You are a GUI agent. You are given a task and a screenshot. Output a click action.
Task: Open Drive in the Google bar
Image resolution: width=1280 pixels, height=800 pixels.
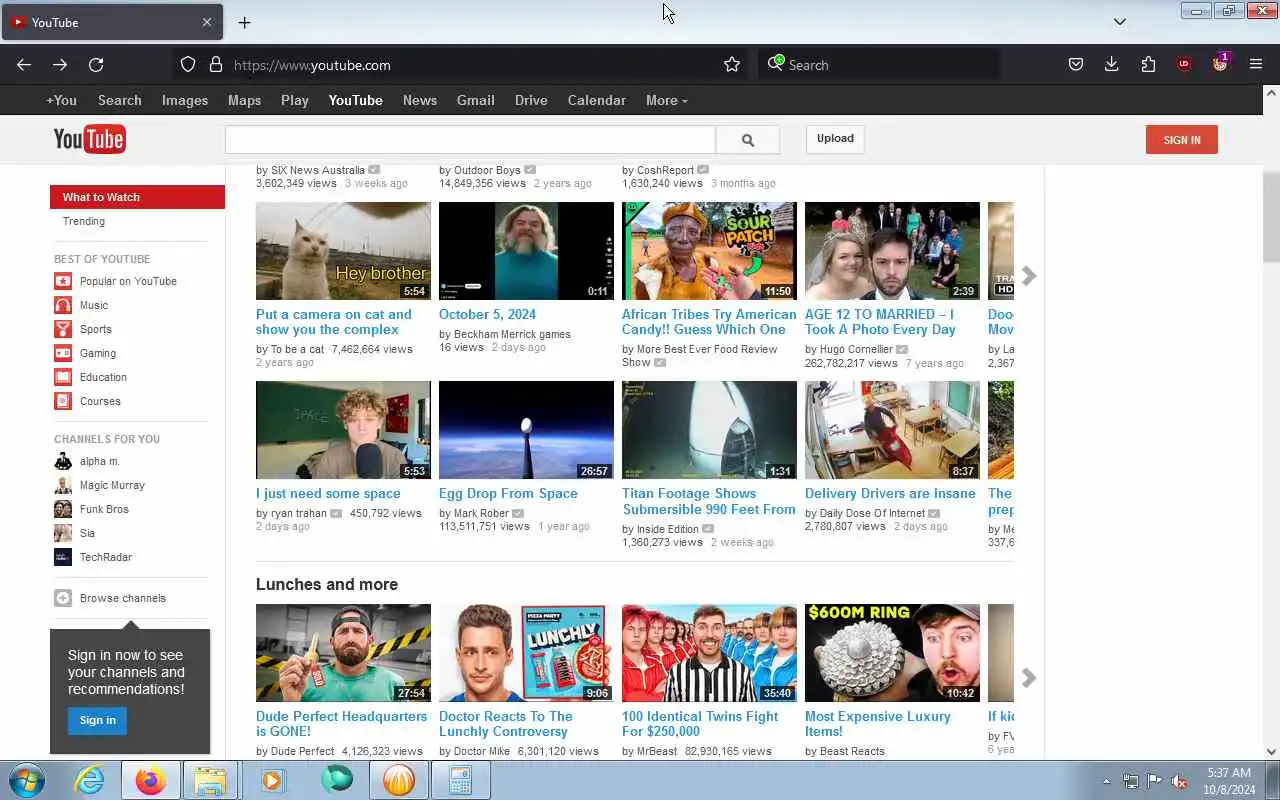[x=531, y=100]
